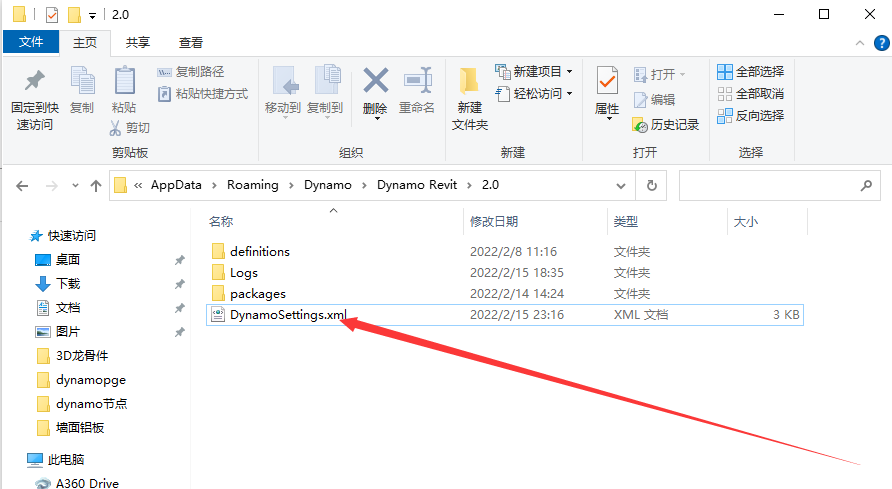Open the recent locations dropdown arrow
This screenshot has width=892, height=489.
tap(75, 186)
